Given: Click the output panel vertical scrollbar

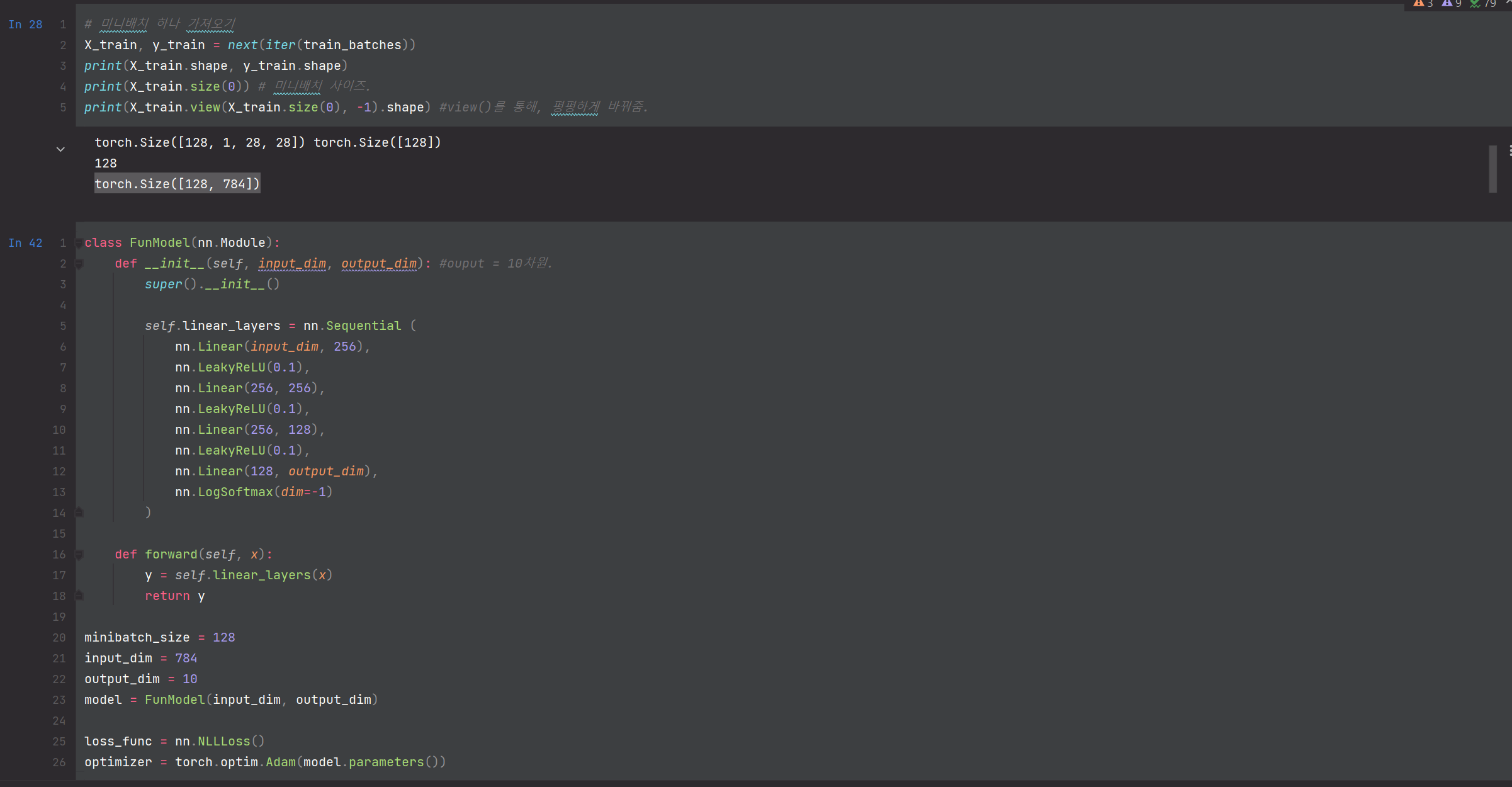Looking at the screenshot, I should [1492, 169].
